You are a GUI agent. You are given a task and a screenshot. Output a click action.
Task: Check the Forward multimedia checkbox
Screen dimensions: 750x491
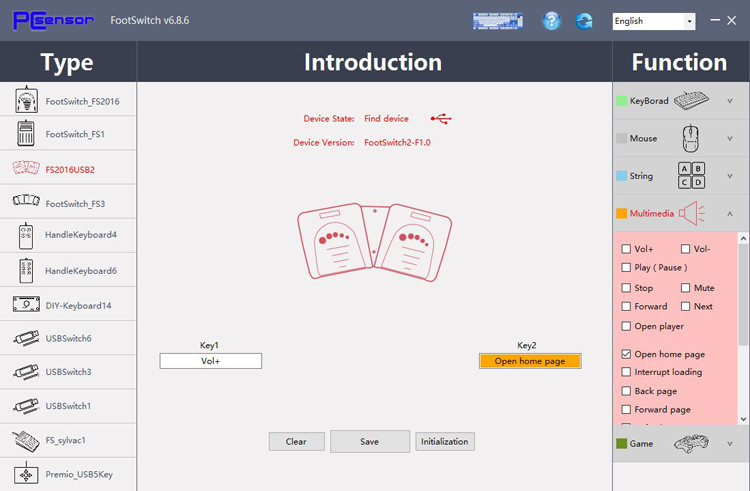coord(626,306)
